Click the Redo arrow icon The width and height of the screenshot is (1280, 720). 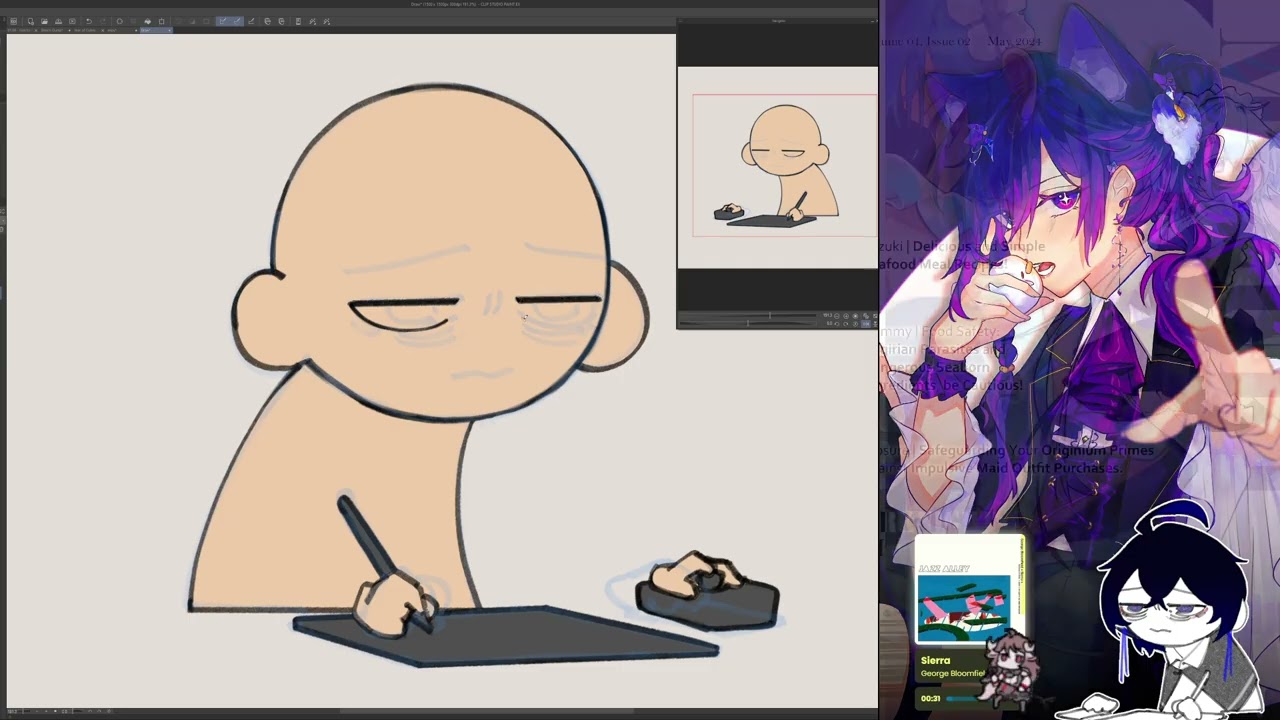pyautogui.click(x=104, y=21)
